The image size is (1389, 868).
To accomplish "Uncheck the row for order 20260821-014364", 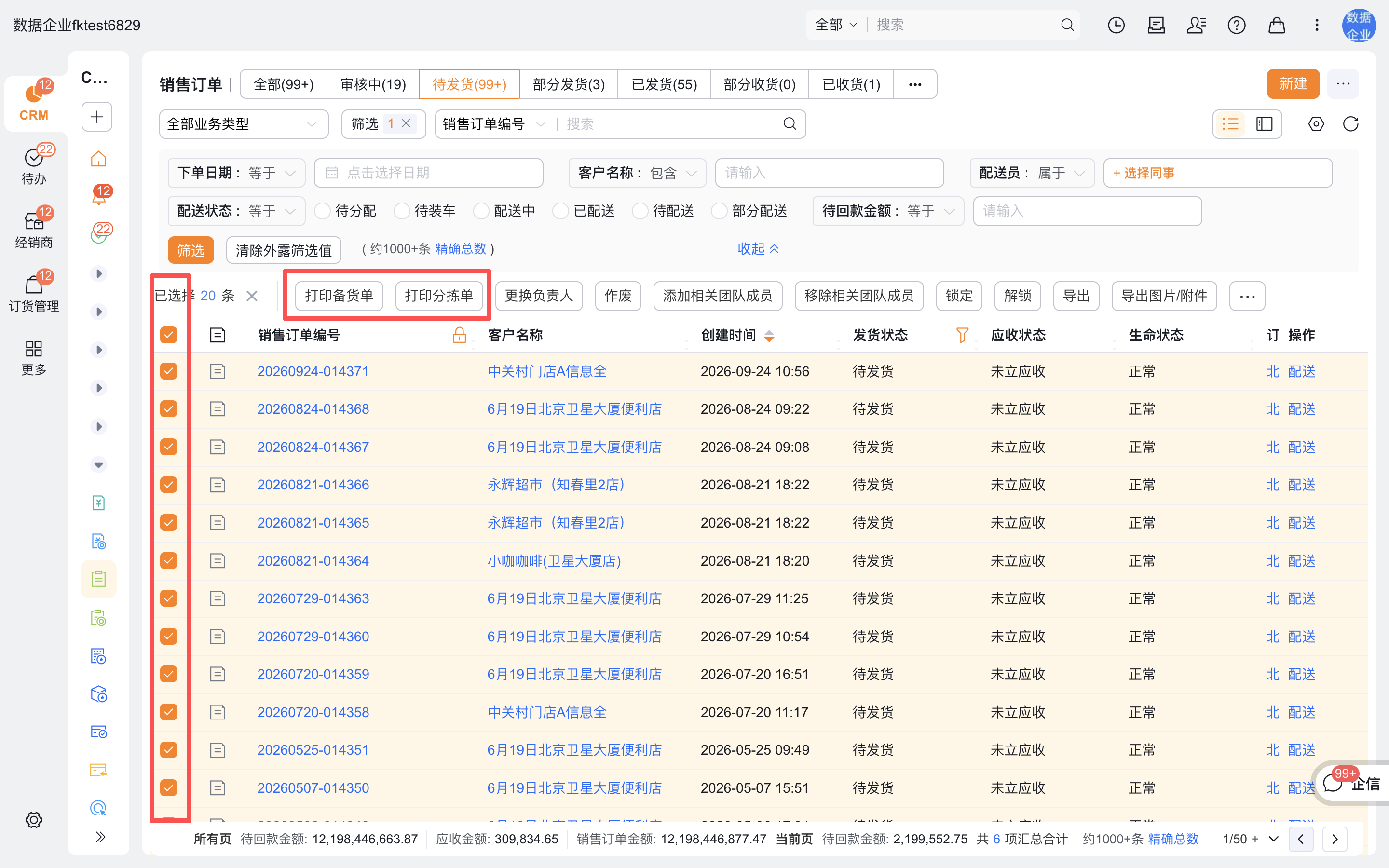I will coord(168,560).
